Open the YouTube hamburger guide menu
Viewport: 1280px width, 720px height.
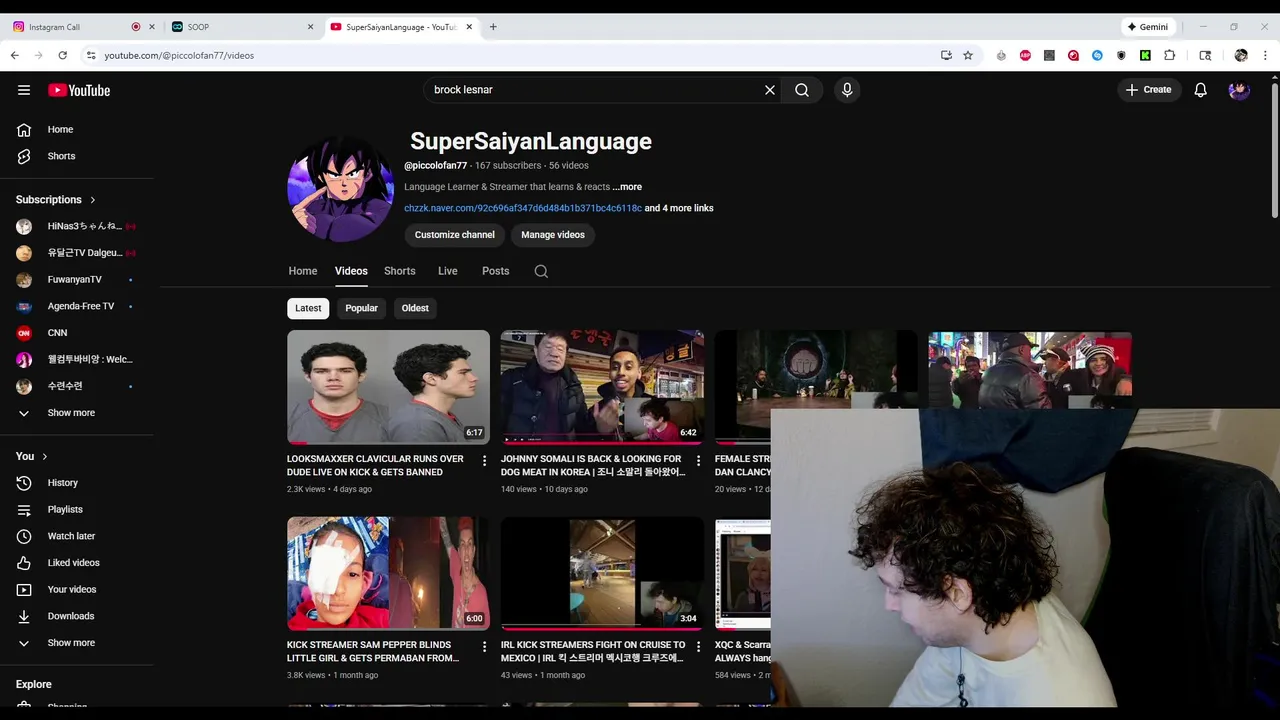coord(24,90)
